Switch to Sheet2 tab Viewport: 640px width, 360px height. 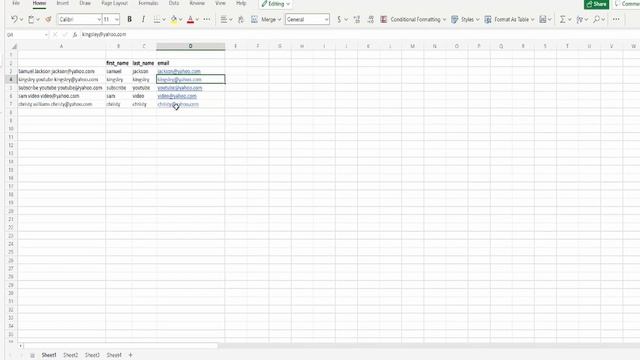[x=71, y=355]
